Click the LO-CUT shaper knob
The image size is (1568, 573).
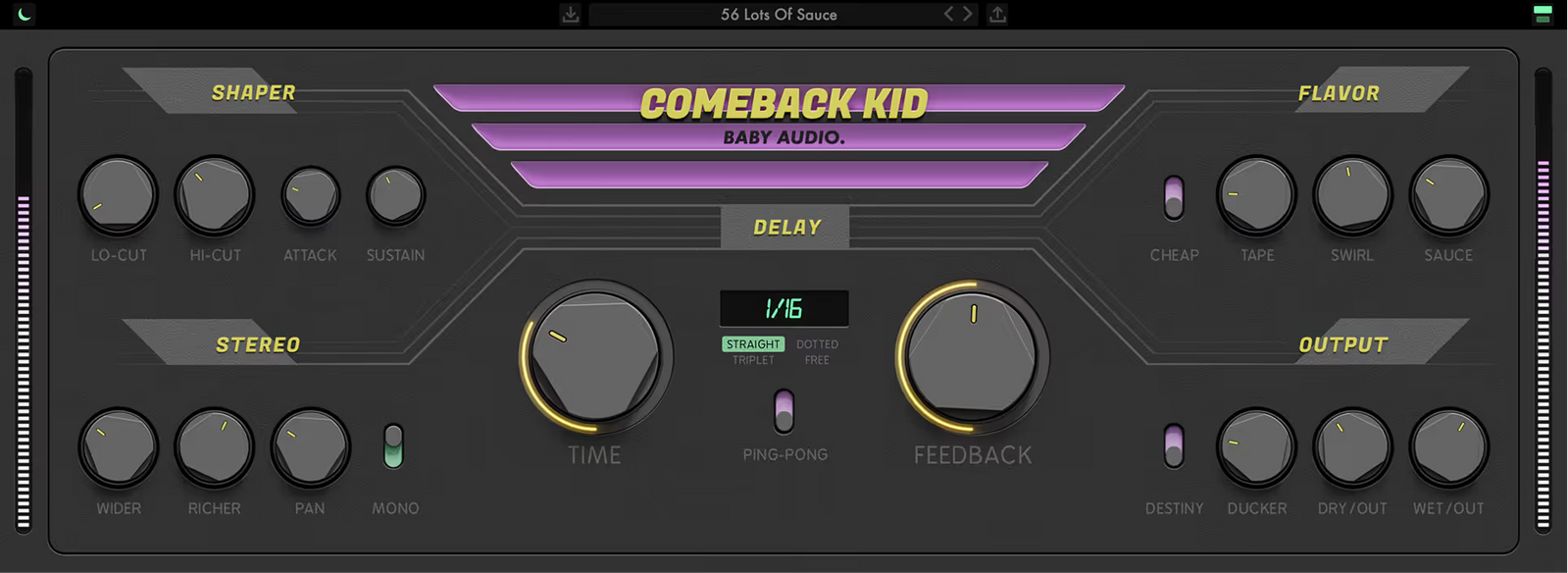118,195
